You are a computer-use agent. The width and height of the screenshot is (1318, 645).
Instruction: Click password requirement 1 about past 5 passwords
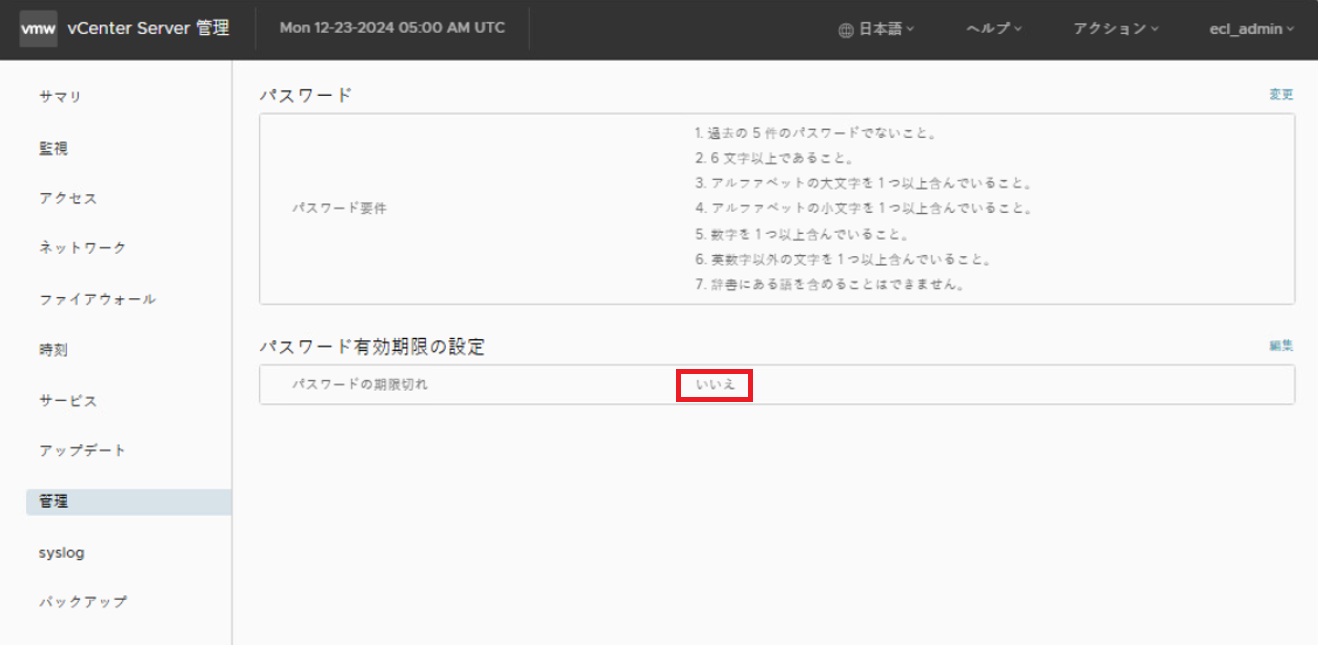coord(815,132)
